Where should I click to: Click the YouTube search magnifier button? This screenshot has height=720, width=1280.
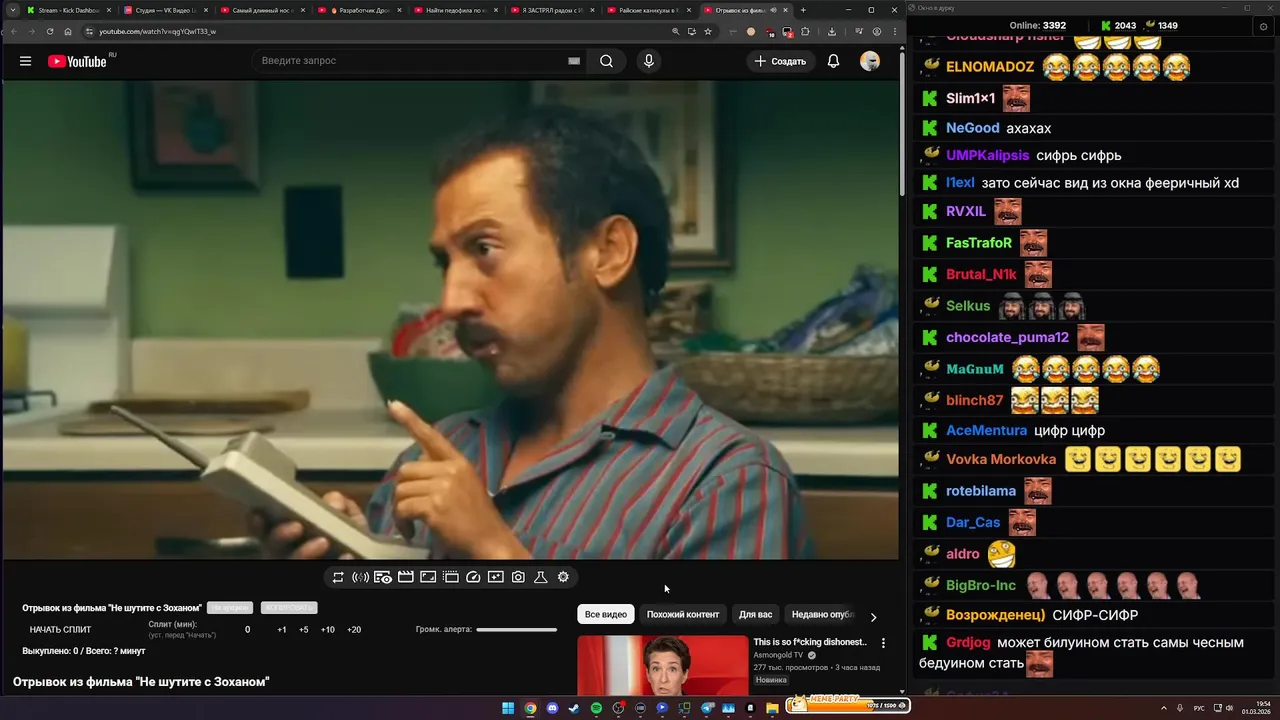pos(606,61)
